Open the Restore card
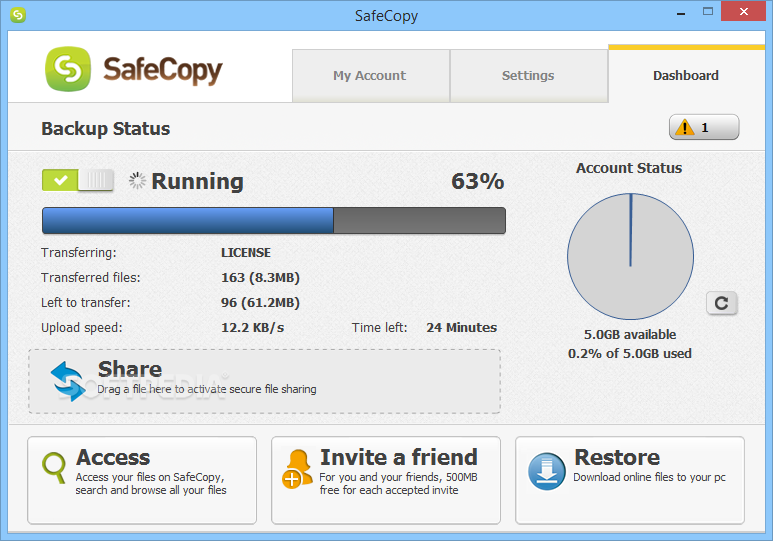This screenshot has width=773, height=541. (x=630, y=480)
